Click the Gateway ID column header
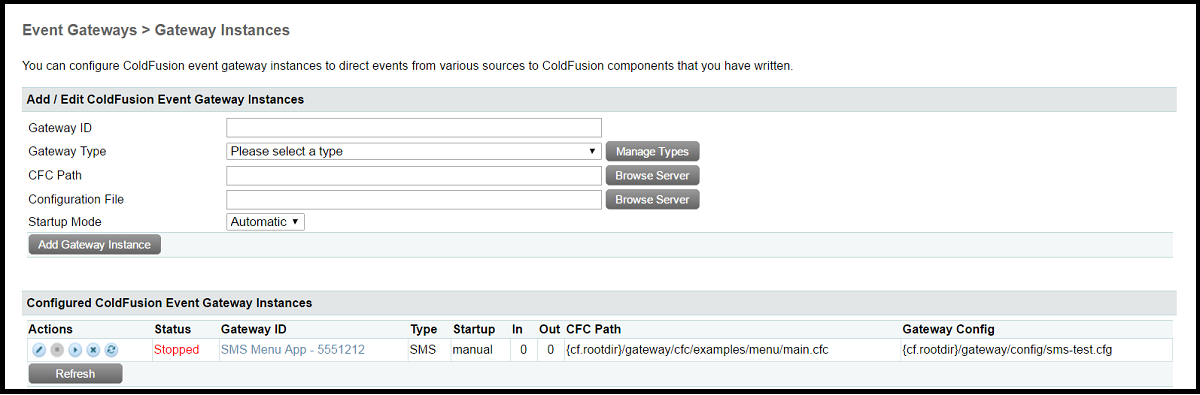 point(253,329)
